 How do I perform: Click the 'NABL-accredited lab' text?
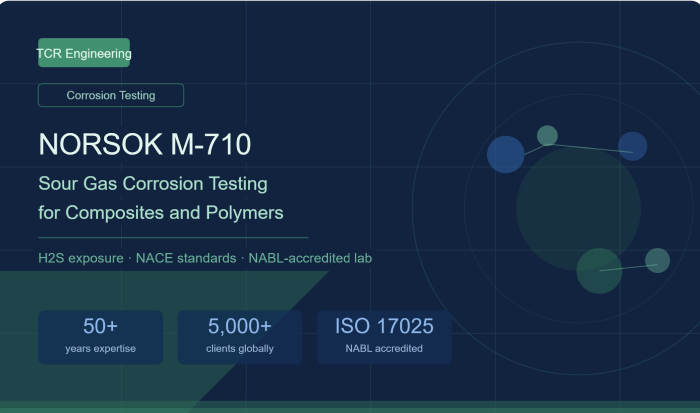point(310,258)
